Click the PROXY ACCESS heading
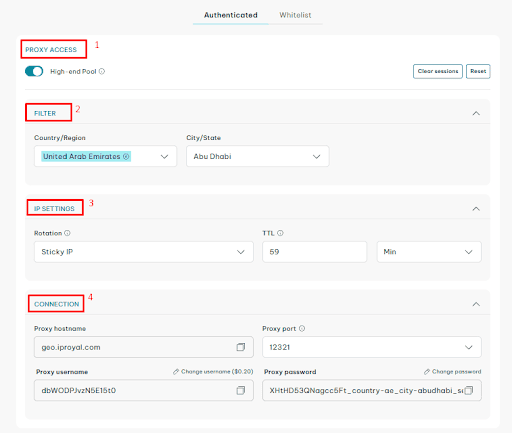512x433 pixels. (x=51, y=50)
